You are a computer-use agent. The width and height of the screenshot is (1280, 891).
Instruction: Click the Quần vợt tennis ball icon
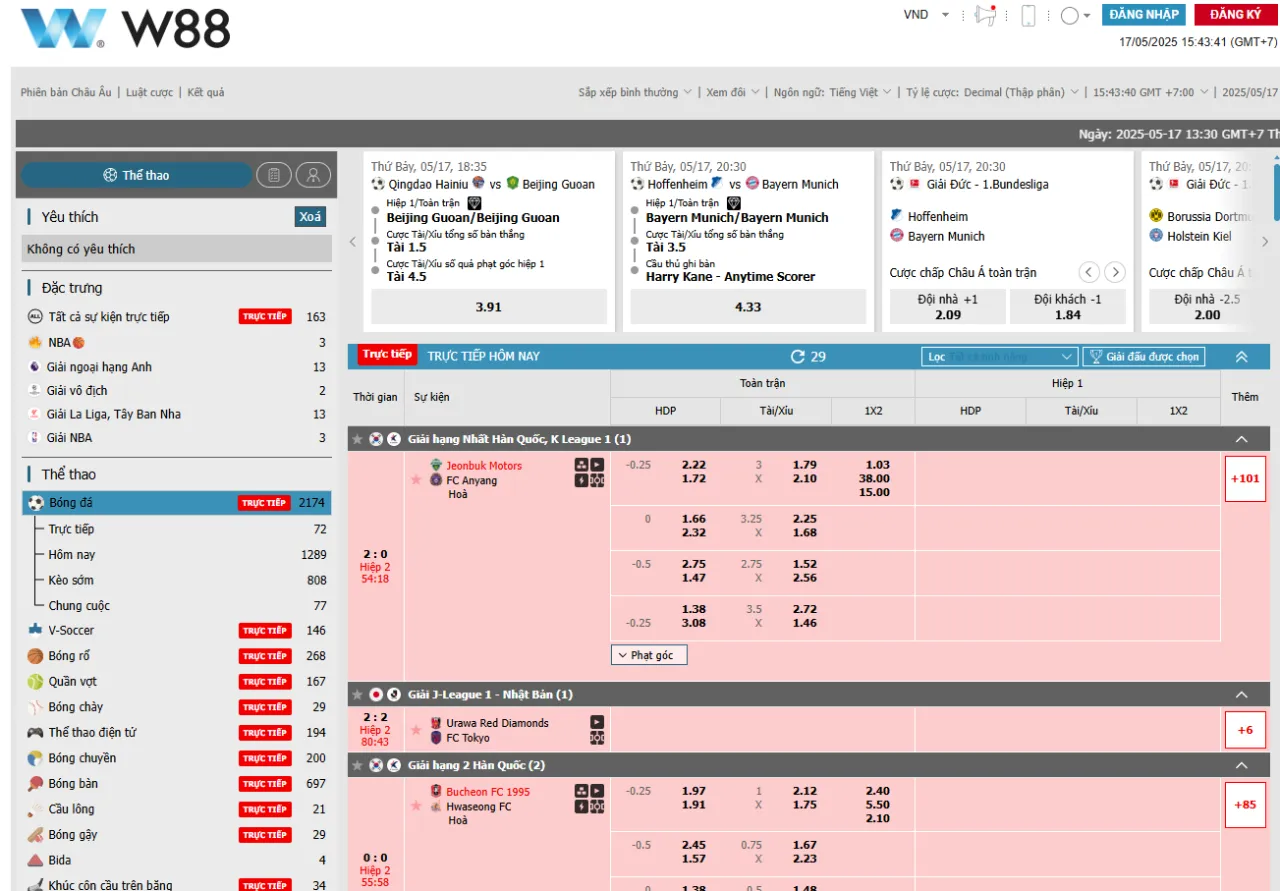pos(35,682)
